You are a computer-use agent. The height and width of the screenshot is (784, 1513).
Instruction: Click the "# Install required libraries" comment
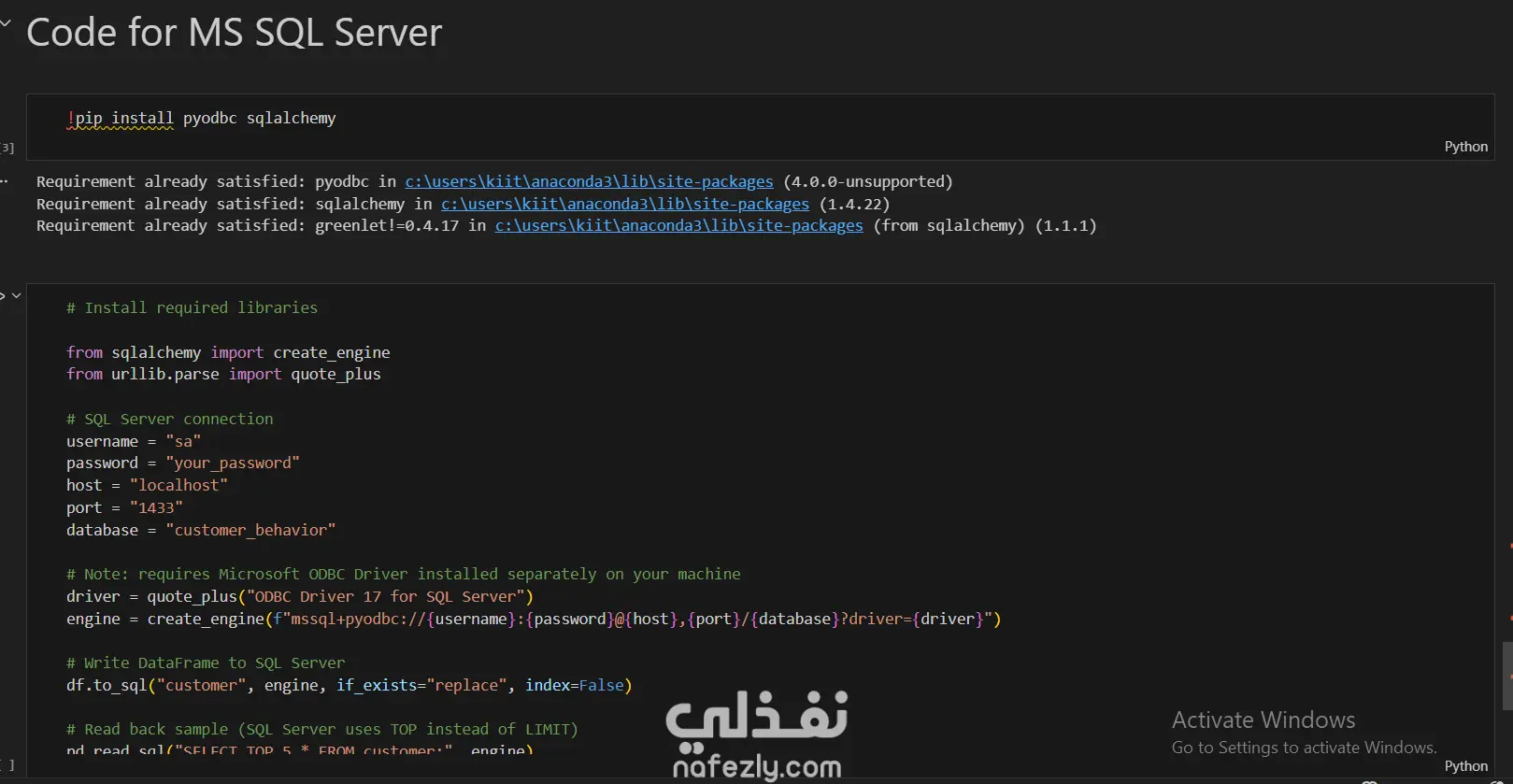pos(192,307)
